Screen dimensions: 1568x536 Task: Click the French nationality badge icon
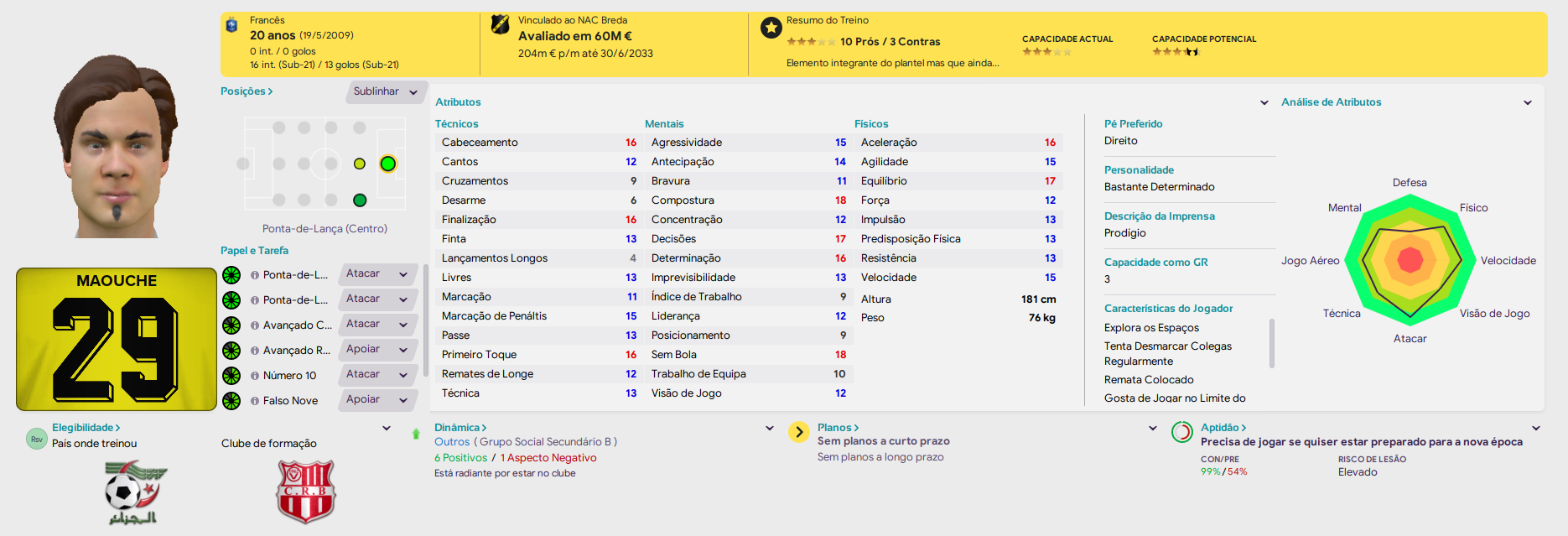[232, 26]
